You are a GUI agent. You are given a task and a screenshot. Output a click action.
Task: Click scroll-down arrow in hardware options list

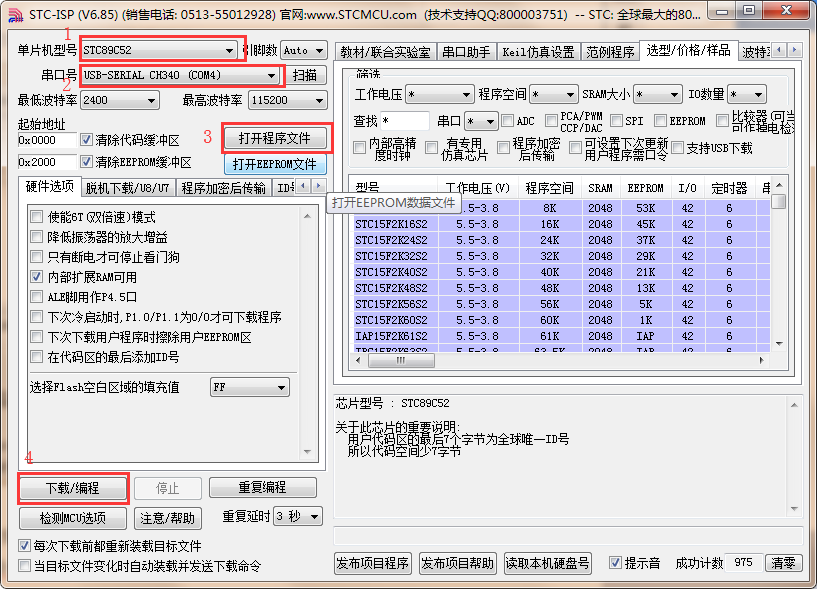click(x=307, y=452)
